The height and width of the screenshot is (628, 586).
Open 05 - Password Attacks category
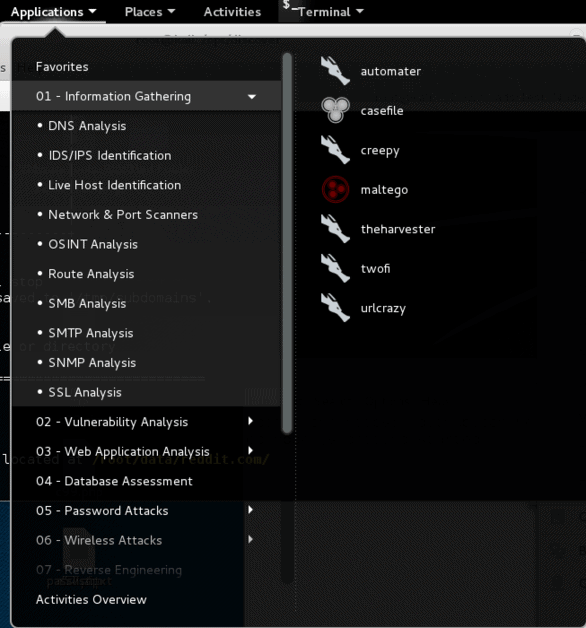coord(147,510)
